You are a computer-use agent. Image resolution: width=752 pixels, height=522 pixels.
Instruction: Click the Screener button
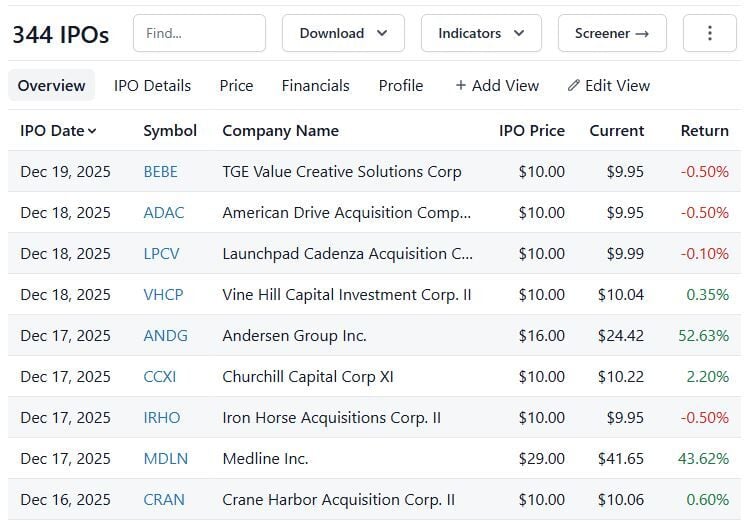click(611, 33)
